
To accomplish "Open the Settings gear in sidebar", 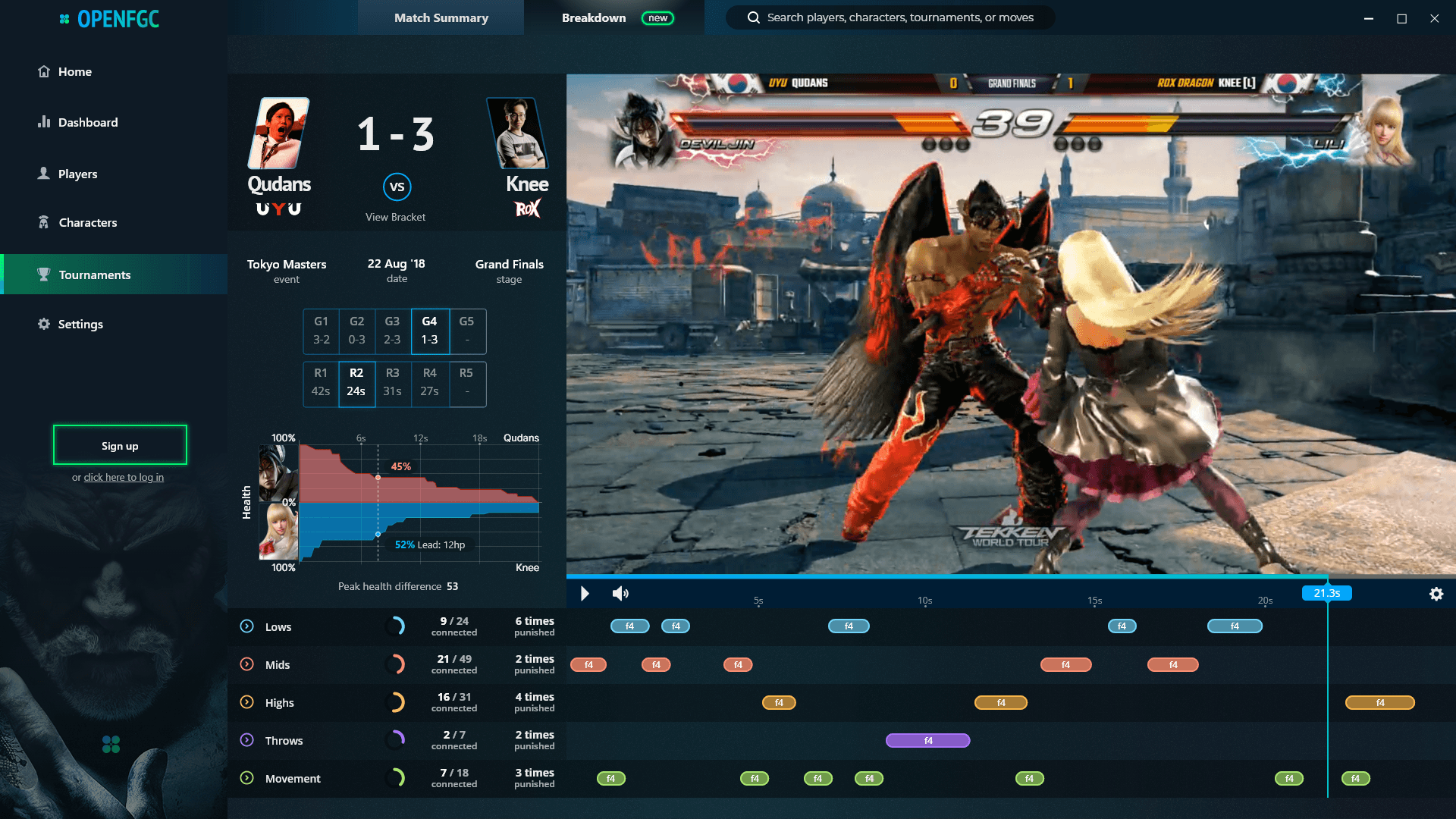I will [x=44, y=324].
